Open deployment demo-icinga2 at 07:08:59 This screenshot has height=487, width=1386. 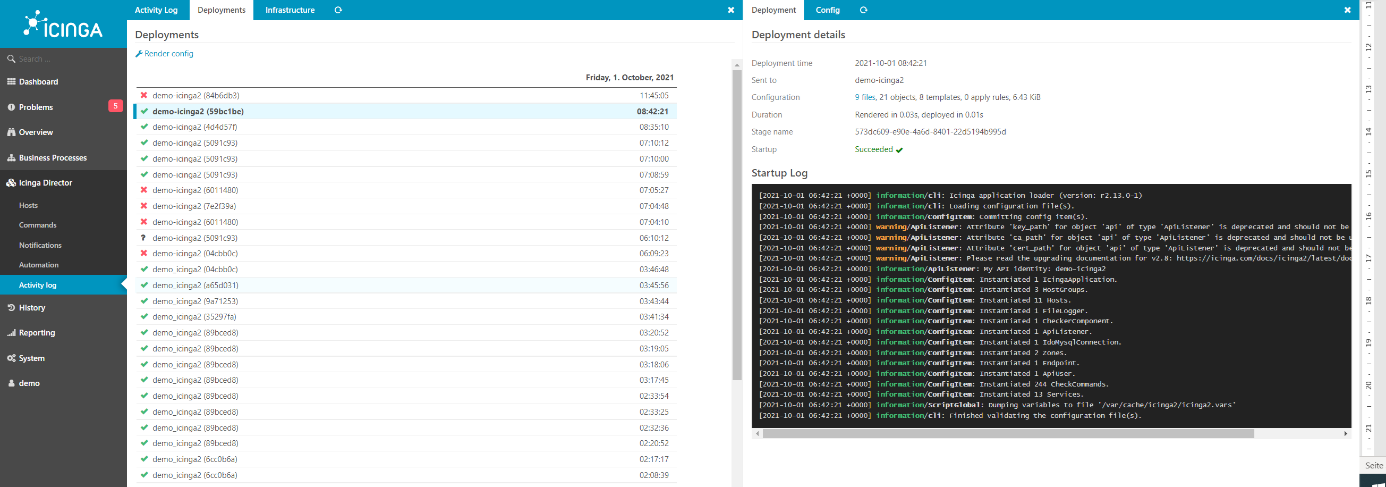coord(404,175)
